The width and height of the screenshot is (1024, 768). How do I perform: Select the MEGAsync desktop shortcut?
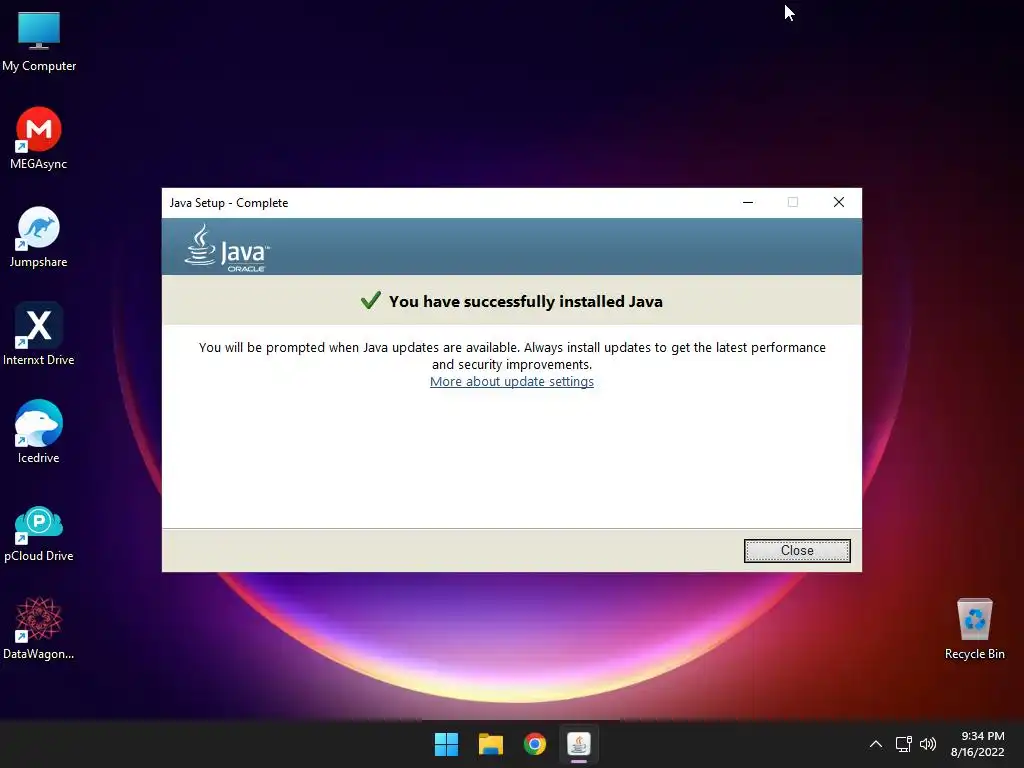tap(39, 138)
